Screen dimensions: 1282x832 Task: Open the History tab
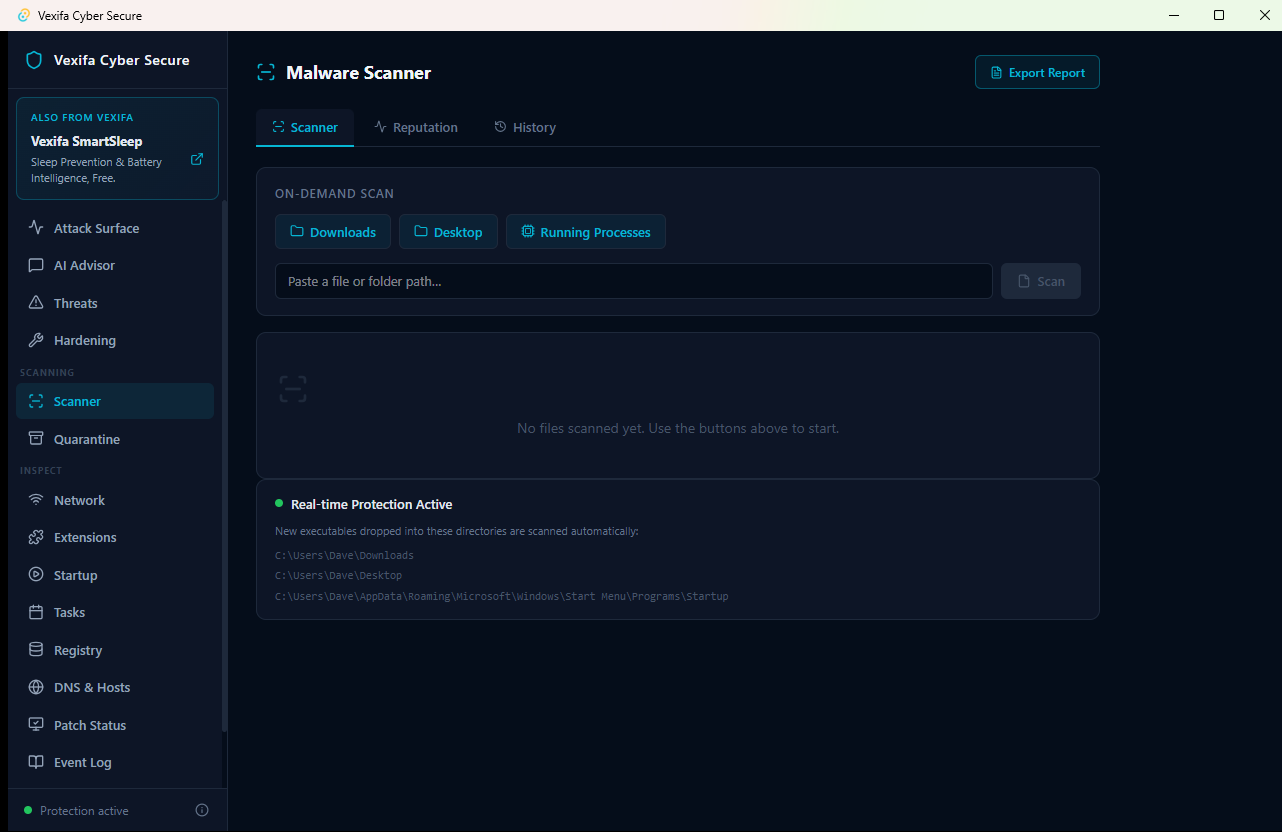[525, 127]
